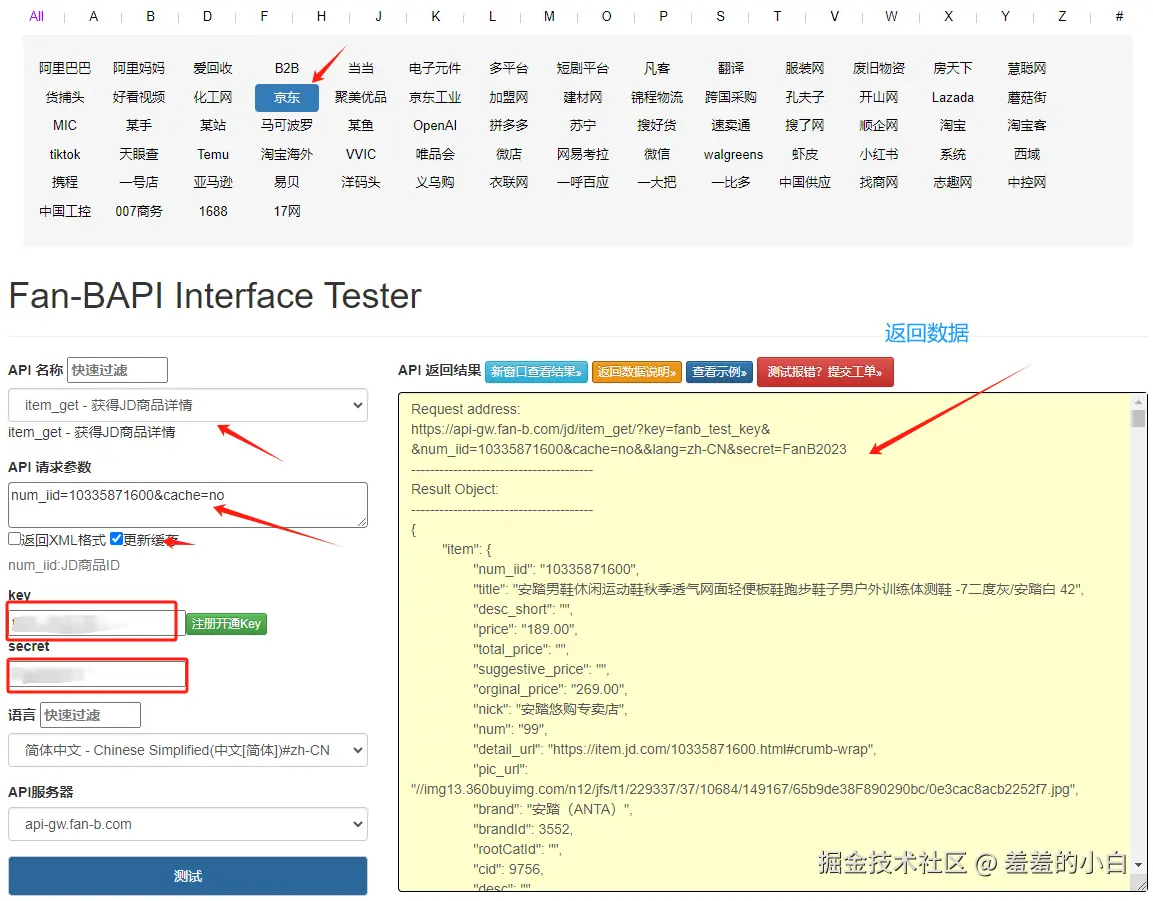
Task: Open the 速卖通 platform link
Action: click(x=730, y=126)
